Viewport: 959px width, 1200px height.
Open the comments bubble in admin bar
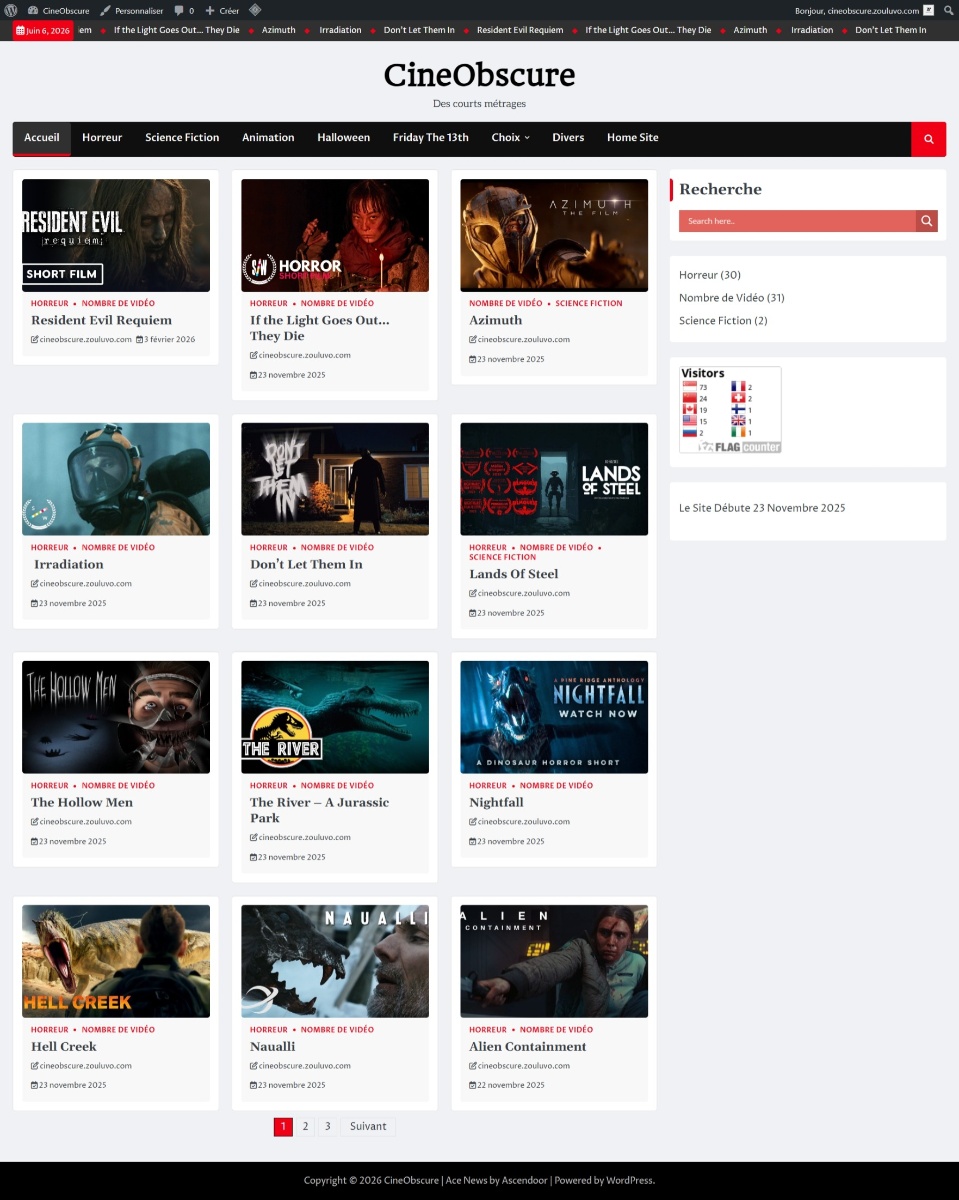tap(184, 10)
